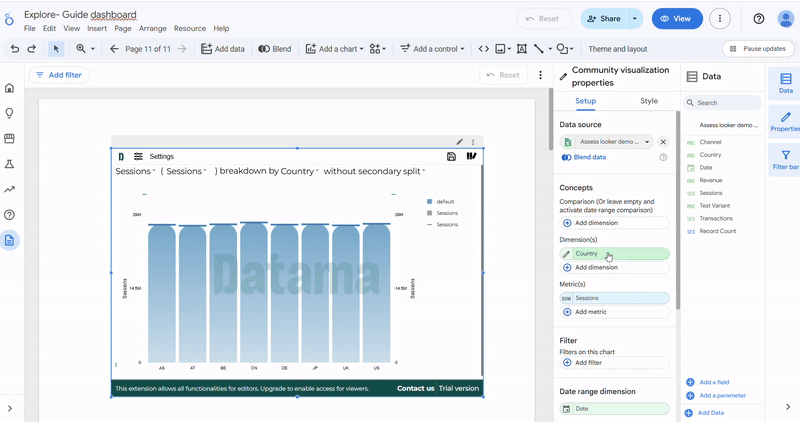Select the pointer selection tool

[56, 49]
